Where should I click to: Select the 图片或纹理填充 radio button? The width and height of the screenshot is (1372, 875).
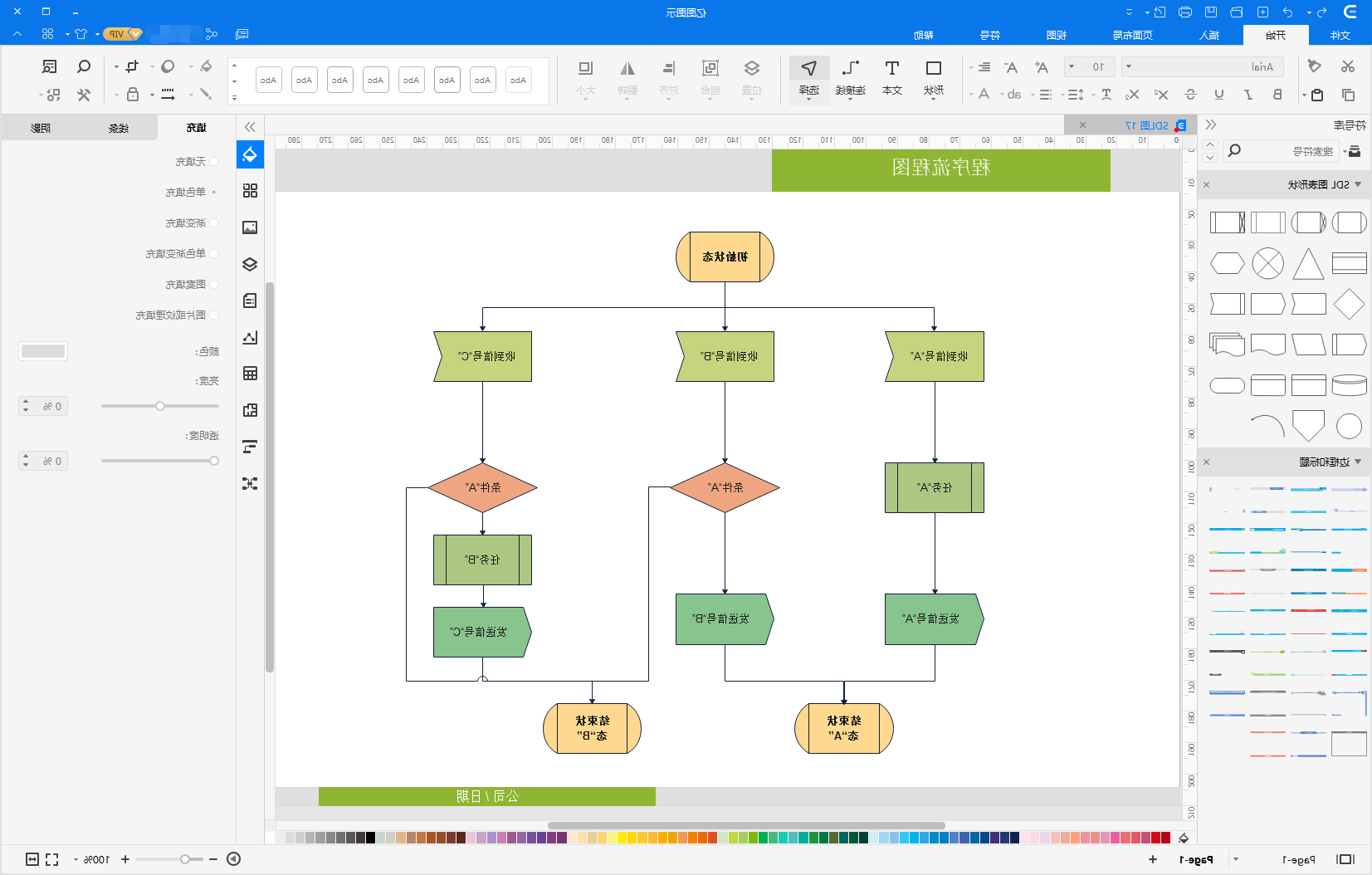pyautogui.click(x=214, y=315)
